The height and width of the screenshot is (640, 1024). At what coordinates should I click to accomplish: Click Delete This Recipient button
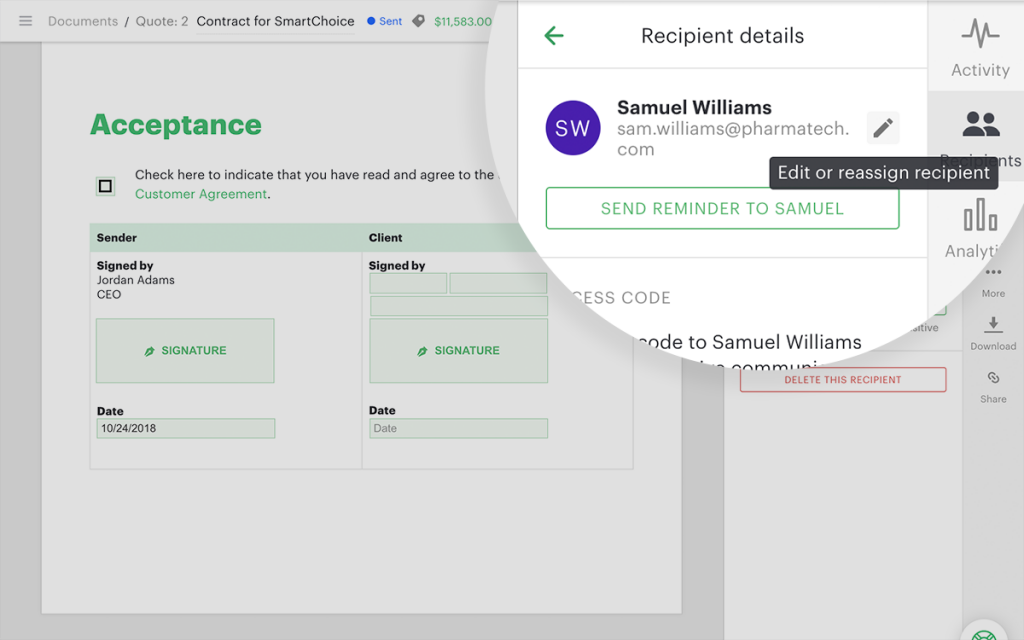[842, 380]
